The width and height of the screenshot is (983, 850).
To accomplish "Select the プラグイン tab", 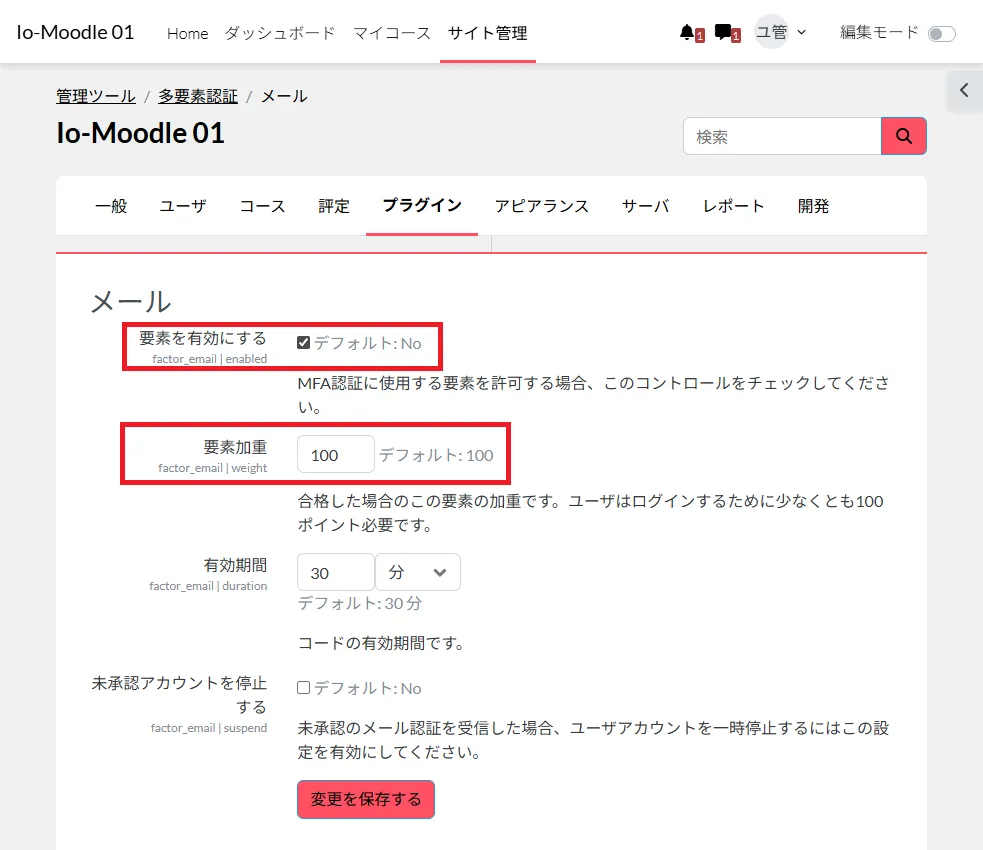I will point(422,206).
